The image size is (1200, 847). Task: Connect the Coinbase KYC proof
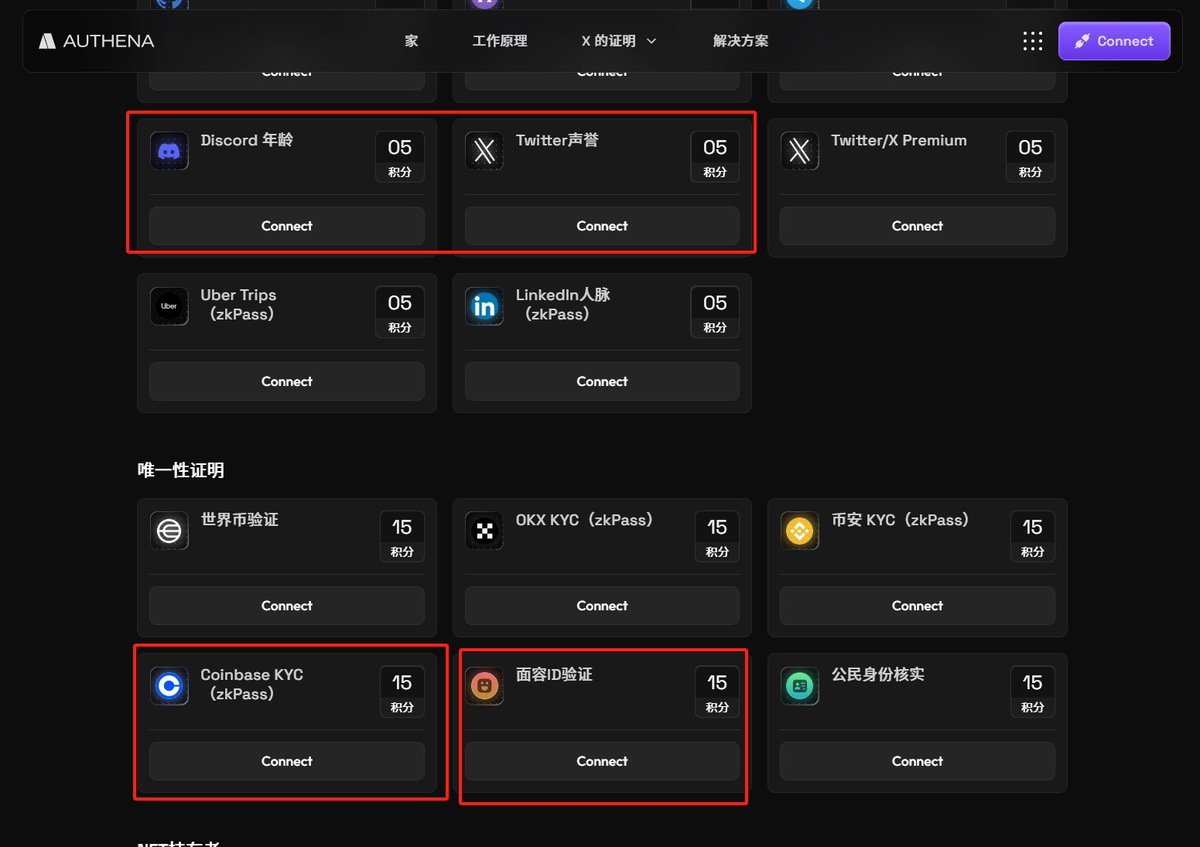click(287, 761)
